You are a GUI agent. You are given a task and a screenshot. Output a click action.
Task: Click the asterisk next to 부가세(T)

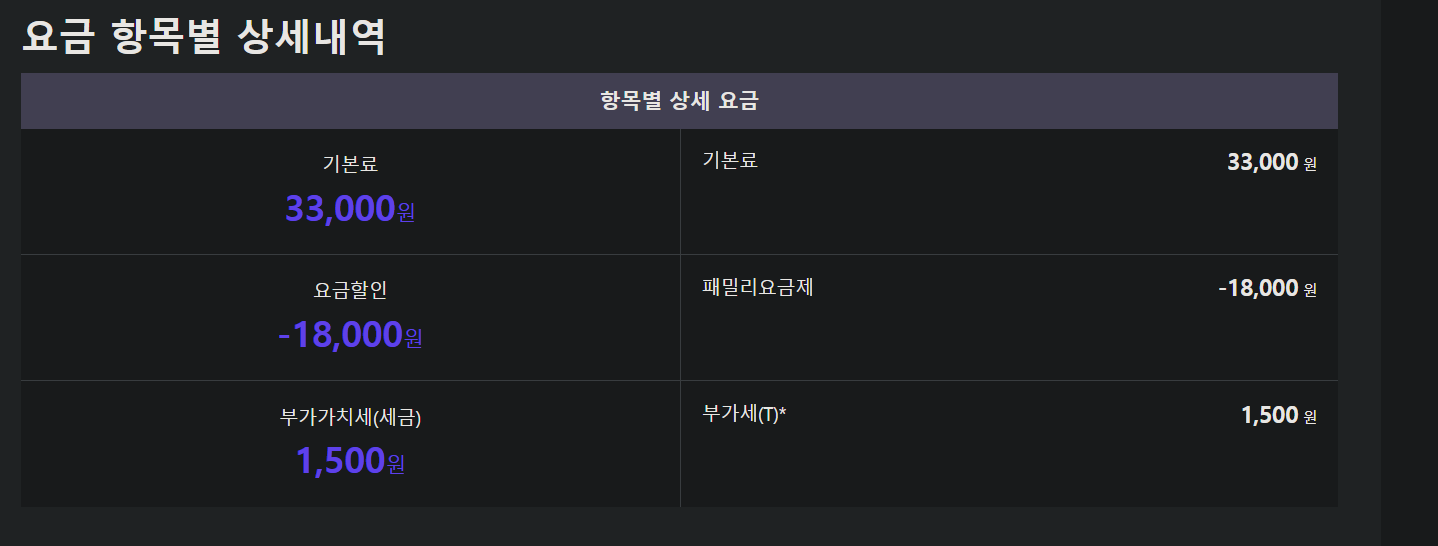click(x=783, y=412)
